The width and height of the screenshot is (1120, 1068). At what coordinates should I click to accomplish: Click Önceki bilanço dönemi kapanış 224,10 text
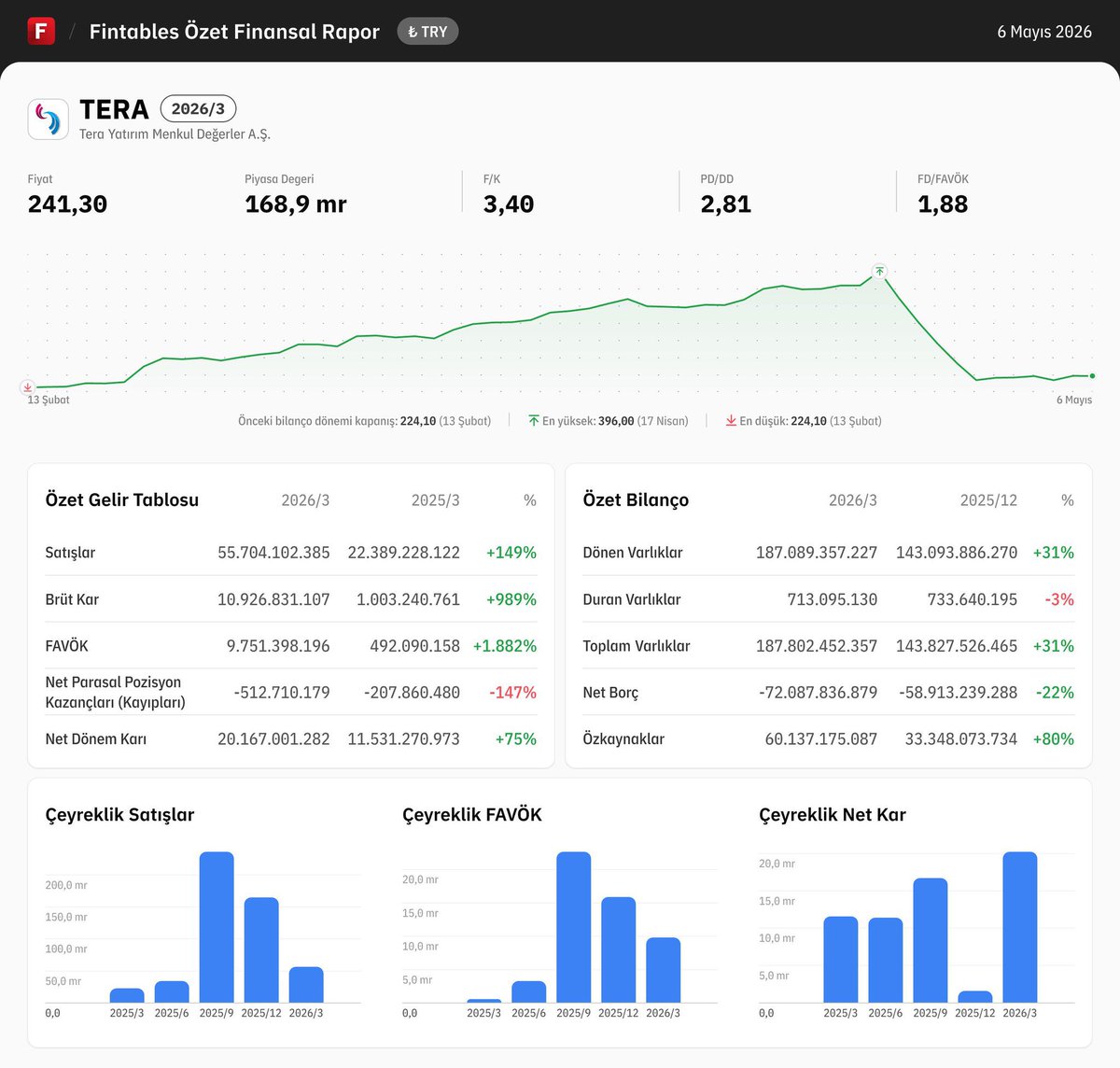click(x=365, y=421)
